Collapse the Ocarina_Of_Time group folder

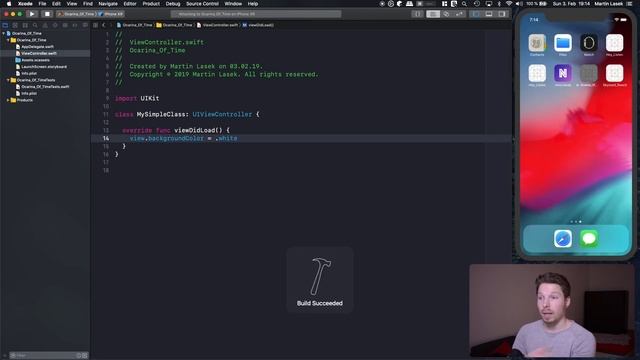click(8, 40)
